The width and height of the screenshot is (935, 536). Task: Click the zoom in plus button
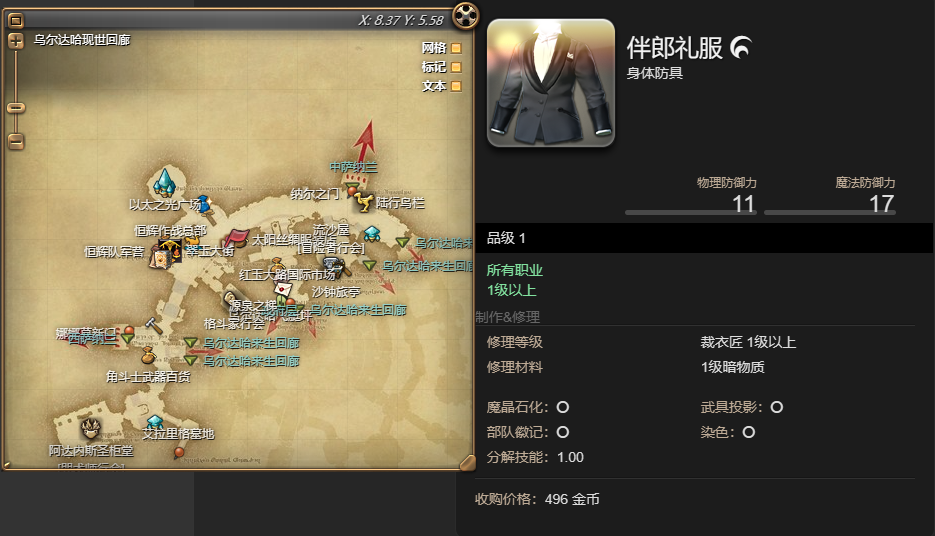(16, 41)
